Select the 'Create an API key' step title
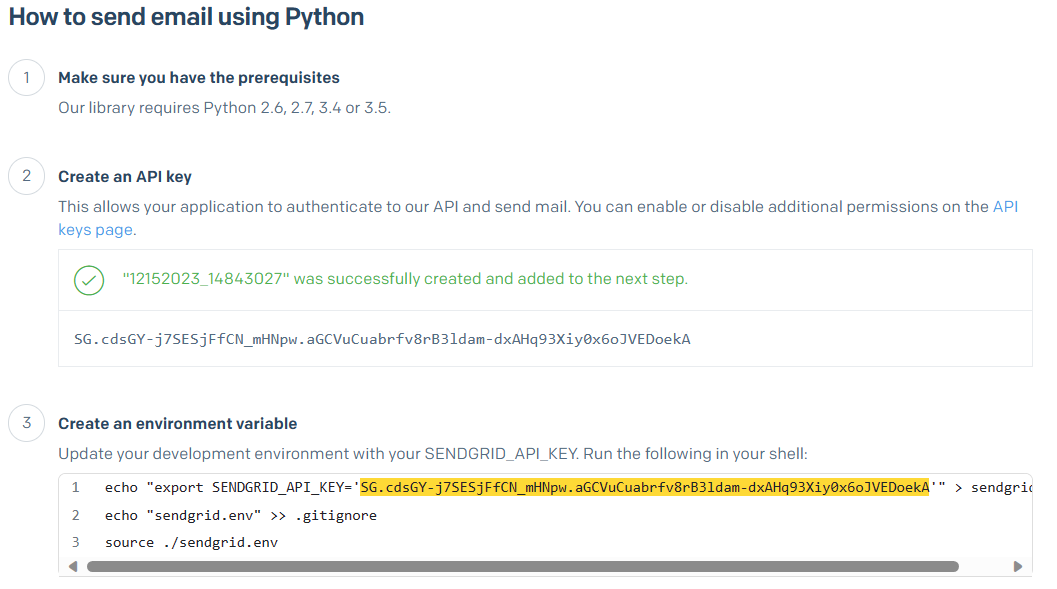 click(125, 177)
